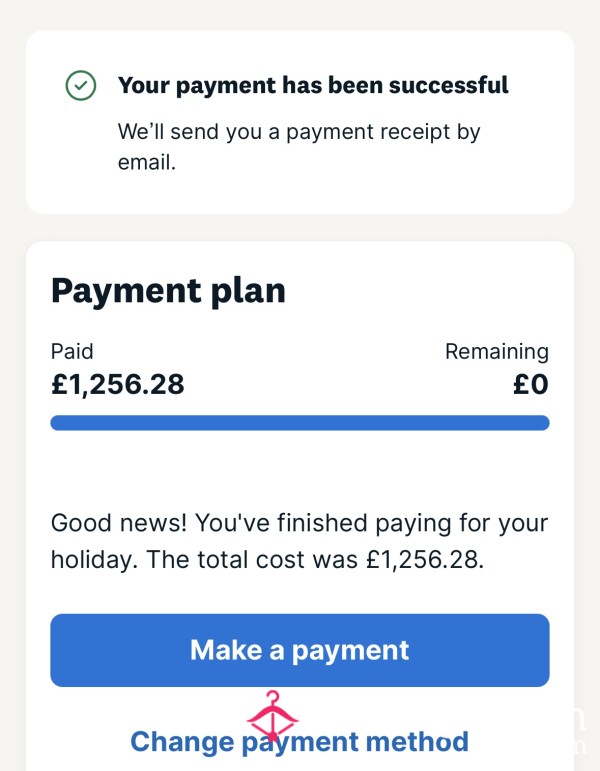Click the 'Good news!' completion message
600x771 pixels.
pyautogui.click(x=299, y=541)
